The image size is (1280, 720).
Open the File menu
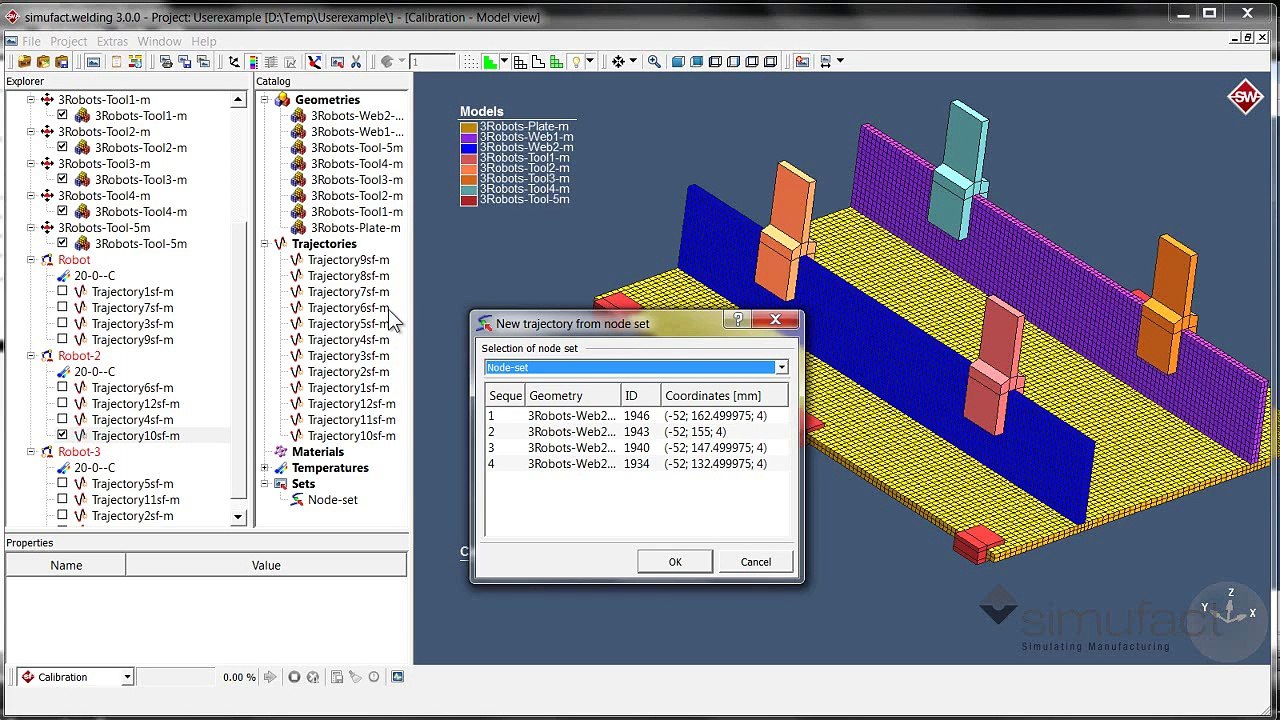tap(31, 41)
